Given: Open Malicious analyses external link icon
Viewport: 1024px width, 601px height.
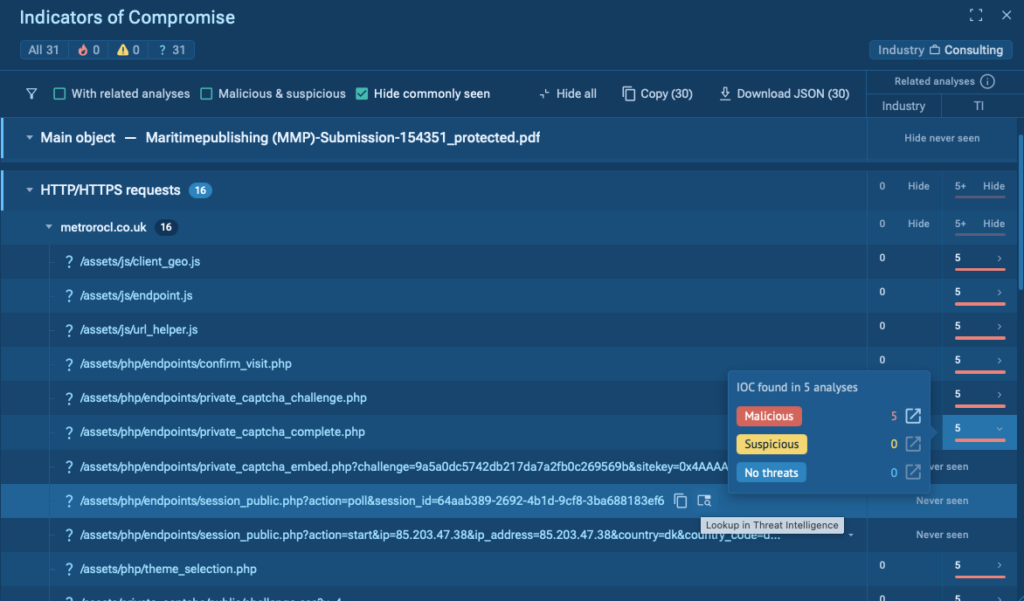Looking at the screenshot, I should 913,415.
